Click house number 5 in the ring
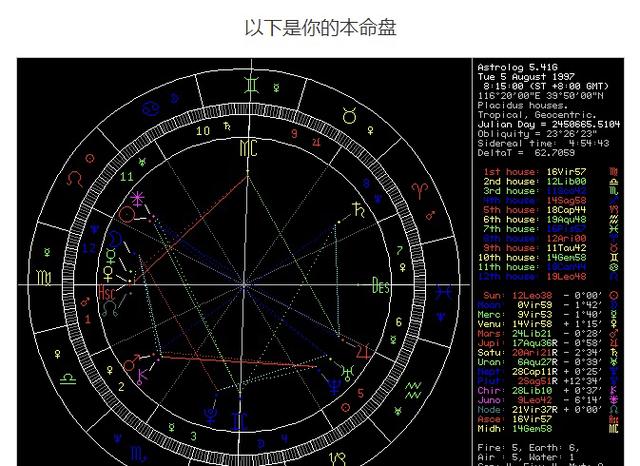The image size is (640, 466). (x=360, y=393)
